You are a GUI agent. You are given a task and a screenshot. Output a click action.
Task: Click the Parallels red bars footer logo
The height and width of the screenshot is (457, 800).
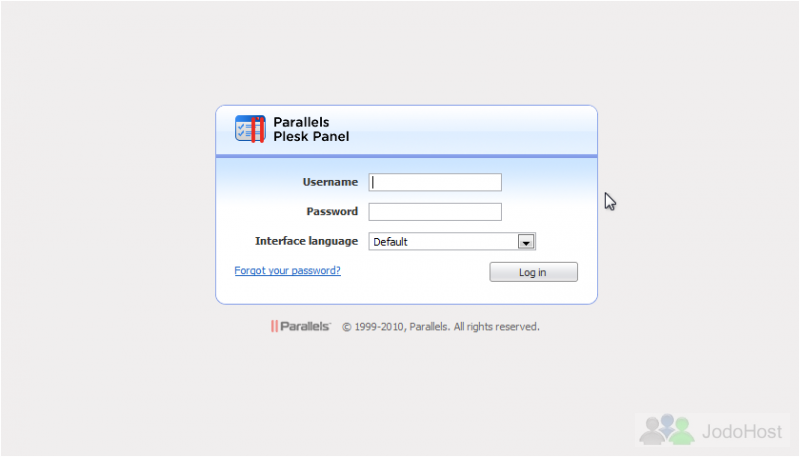tap(274, 326)
